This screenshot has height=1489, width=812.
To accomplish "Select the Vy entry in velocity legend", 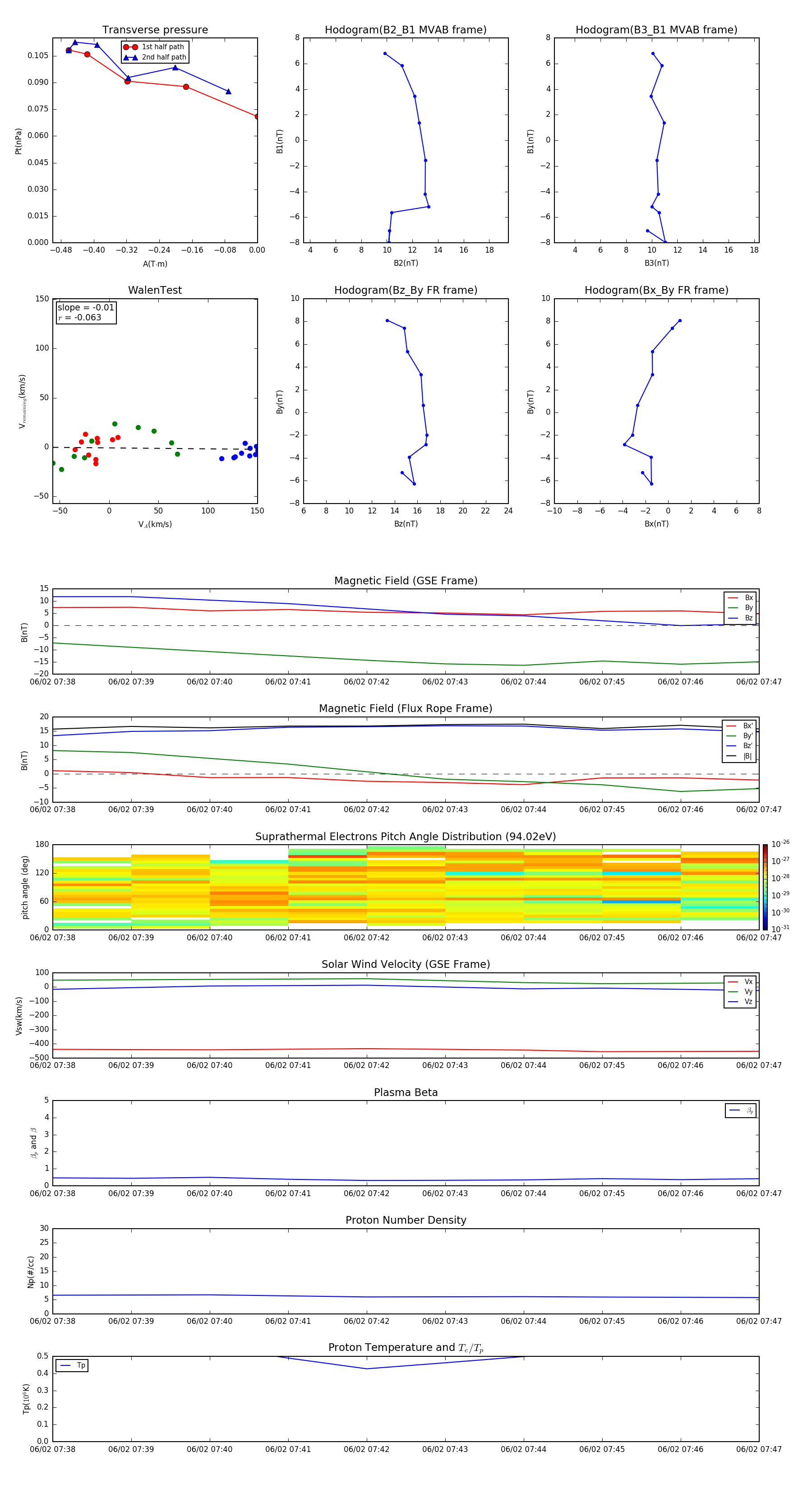I will [x=740, y=991].
